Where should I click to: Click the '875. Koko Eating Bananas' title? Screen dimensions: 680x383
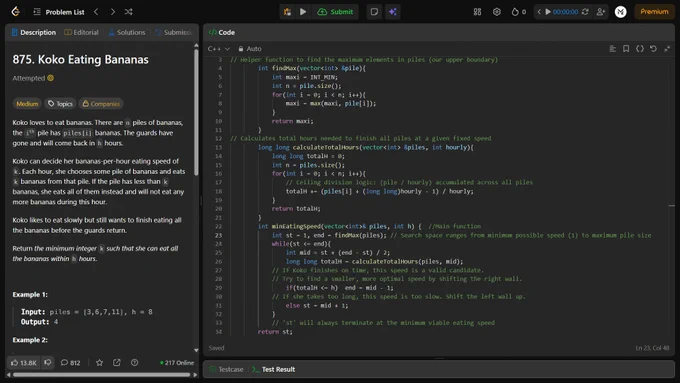81,59
